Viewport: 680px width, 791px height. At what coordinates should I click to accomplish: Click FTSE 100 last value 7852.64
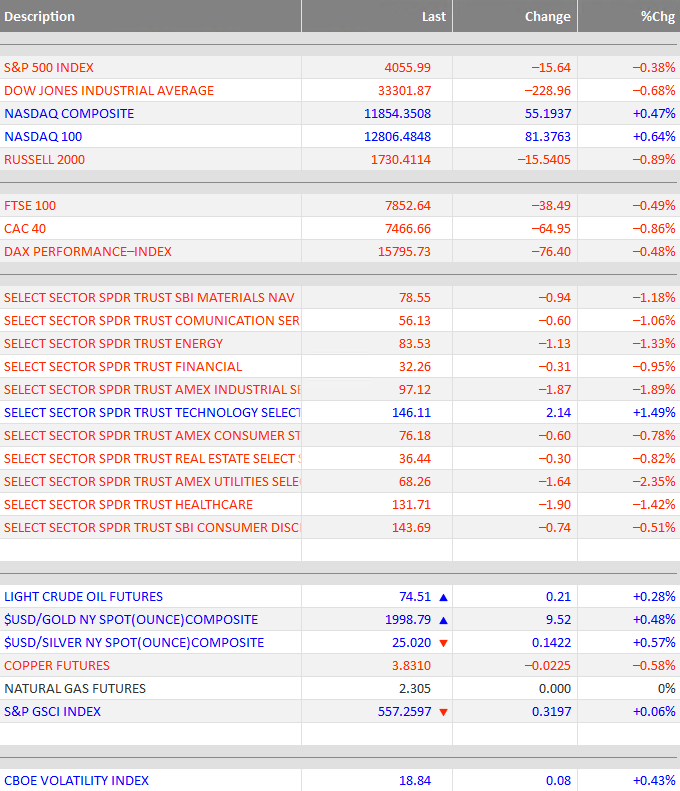click(408, 206)
